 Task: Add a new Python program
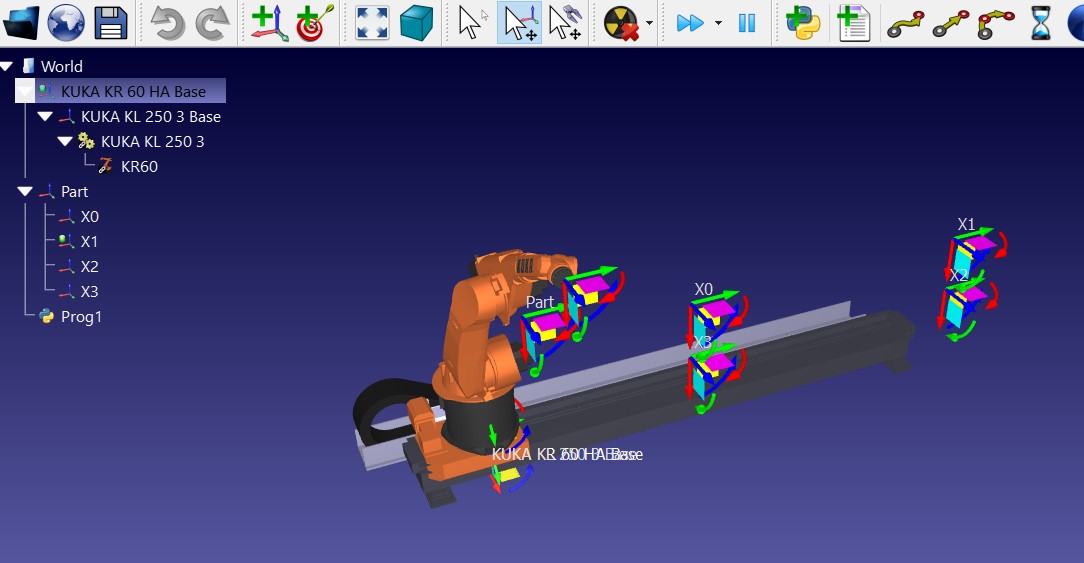point(803,22)
